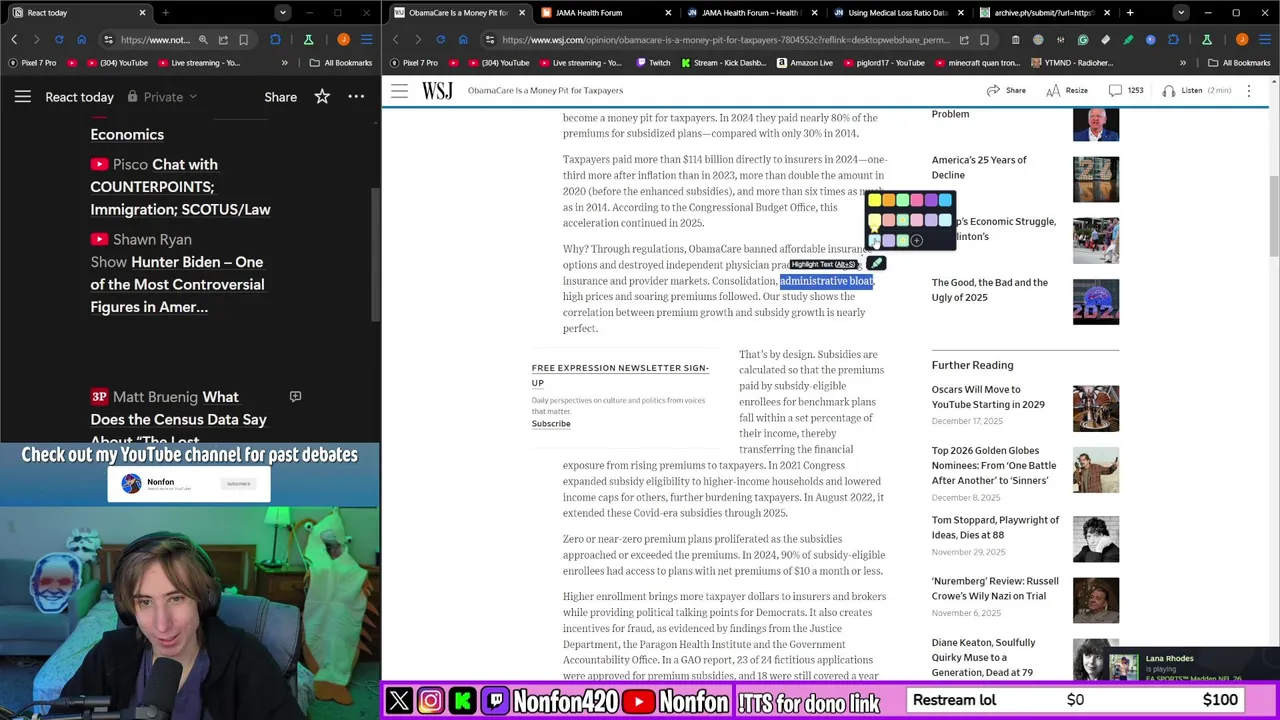
Task: Click the Notion window address bar URL
Action: point(155,40)
